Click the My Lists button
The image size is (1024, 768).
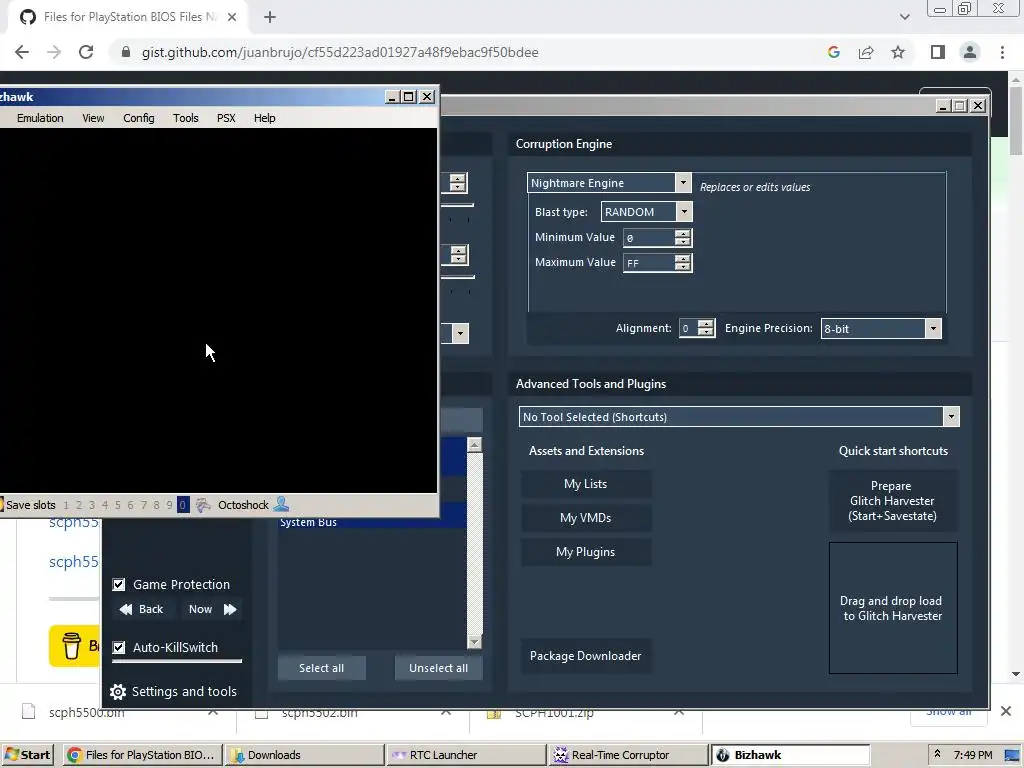click(586, 484)
